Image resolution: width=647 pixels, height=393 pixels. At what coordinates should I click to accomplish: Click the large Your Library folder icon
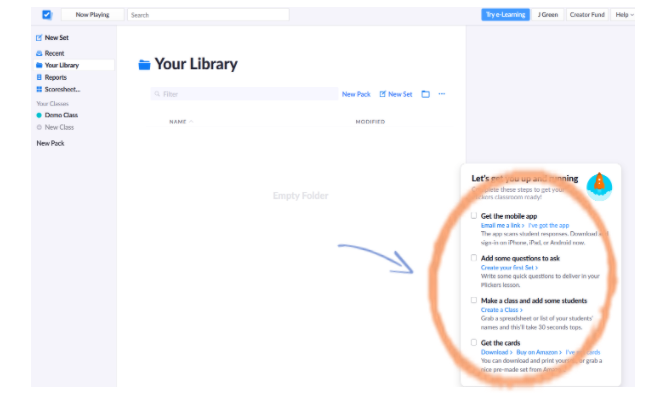click(x=144, y=65)
